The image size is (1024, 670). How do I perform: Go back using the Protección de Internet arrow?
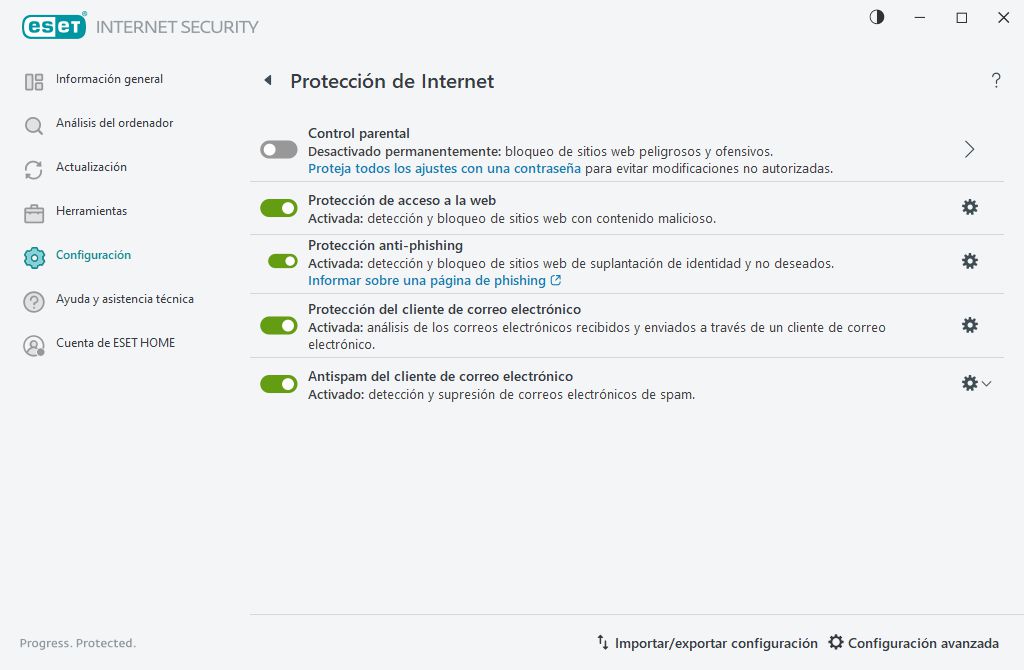267,81
